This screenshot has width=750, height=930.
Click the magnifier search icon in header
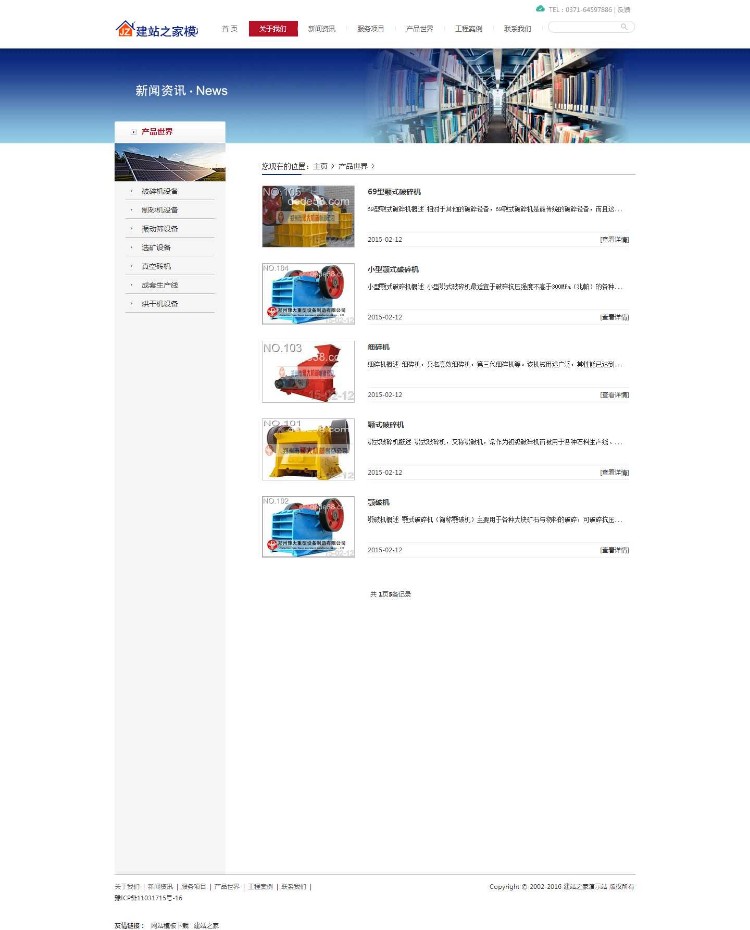[624, 27]
